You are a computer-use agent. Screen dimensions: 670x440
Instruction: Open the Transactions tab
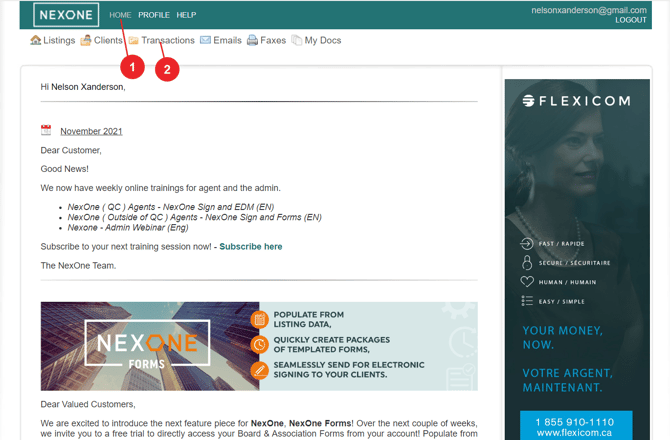tap(168, 40)
